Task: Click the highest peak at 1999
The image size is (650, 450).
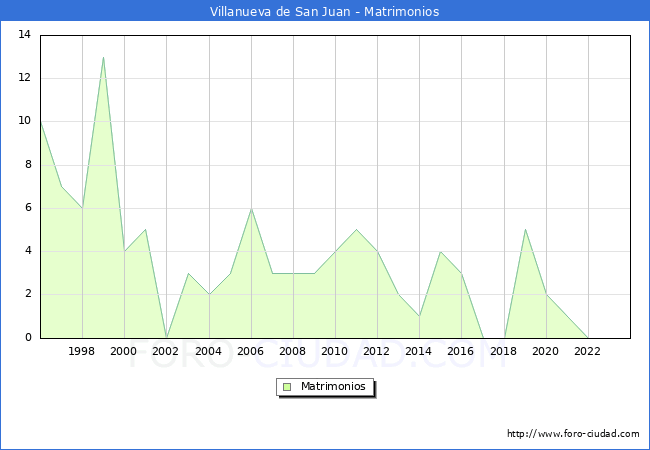Action: pos(103,57)
